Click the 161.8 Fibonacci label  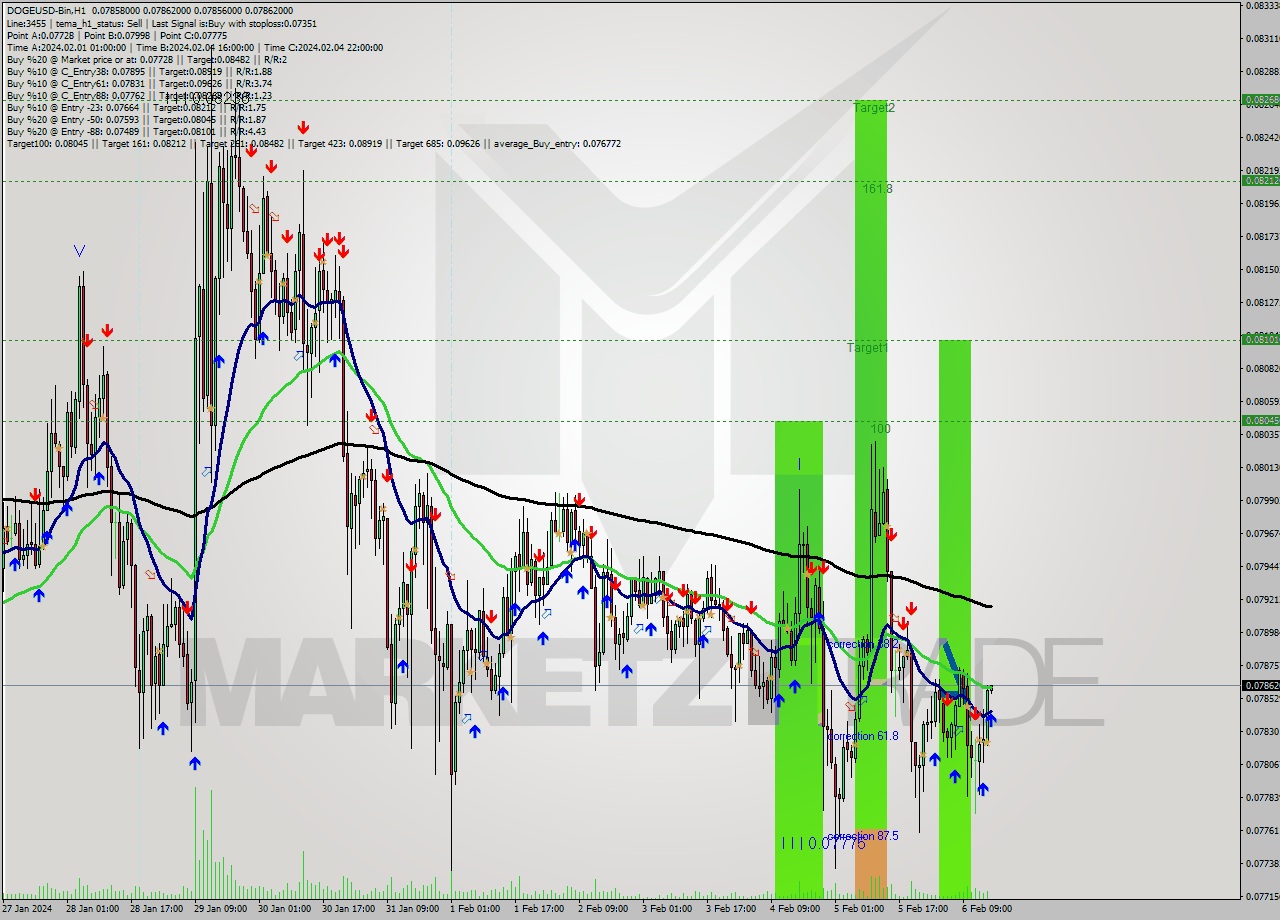tap(877, 188)
